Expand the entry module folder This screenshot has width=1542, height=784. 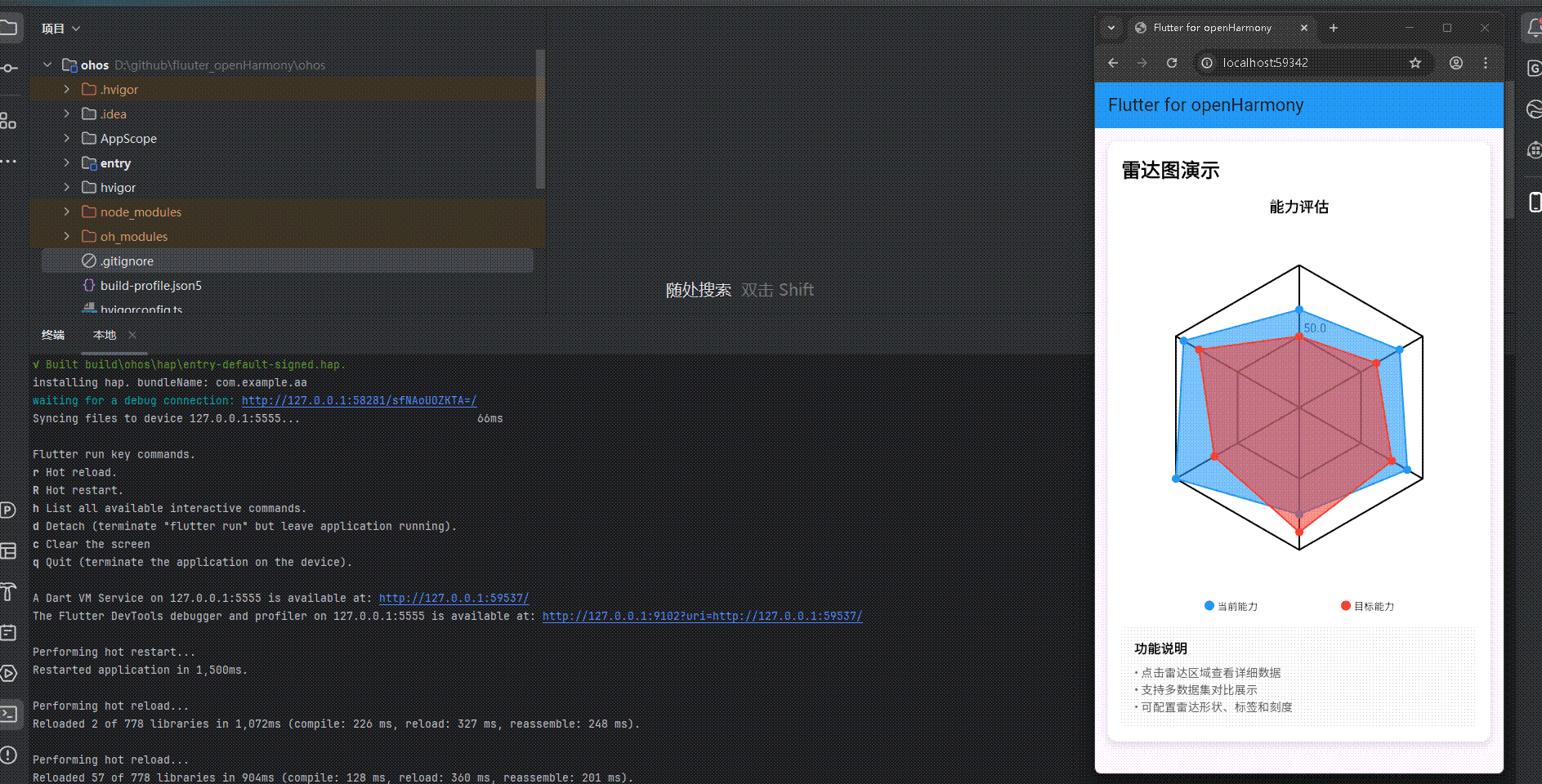[67, 163]
